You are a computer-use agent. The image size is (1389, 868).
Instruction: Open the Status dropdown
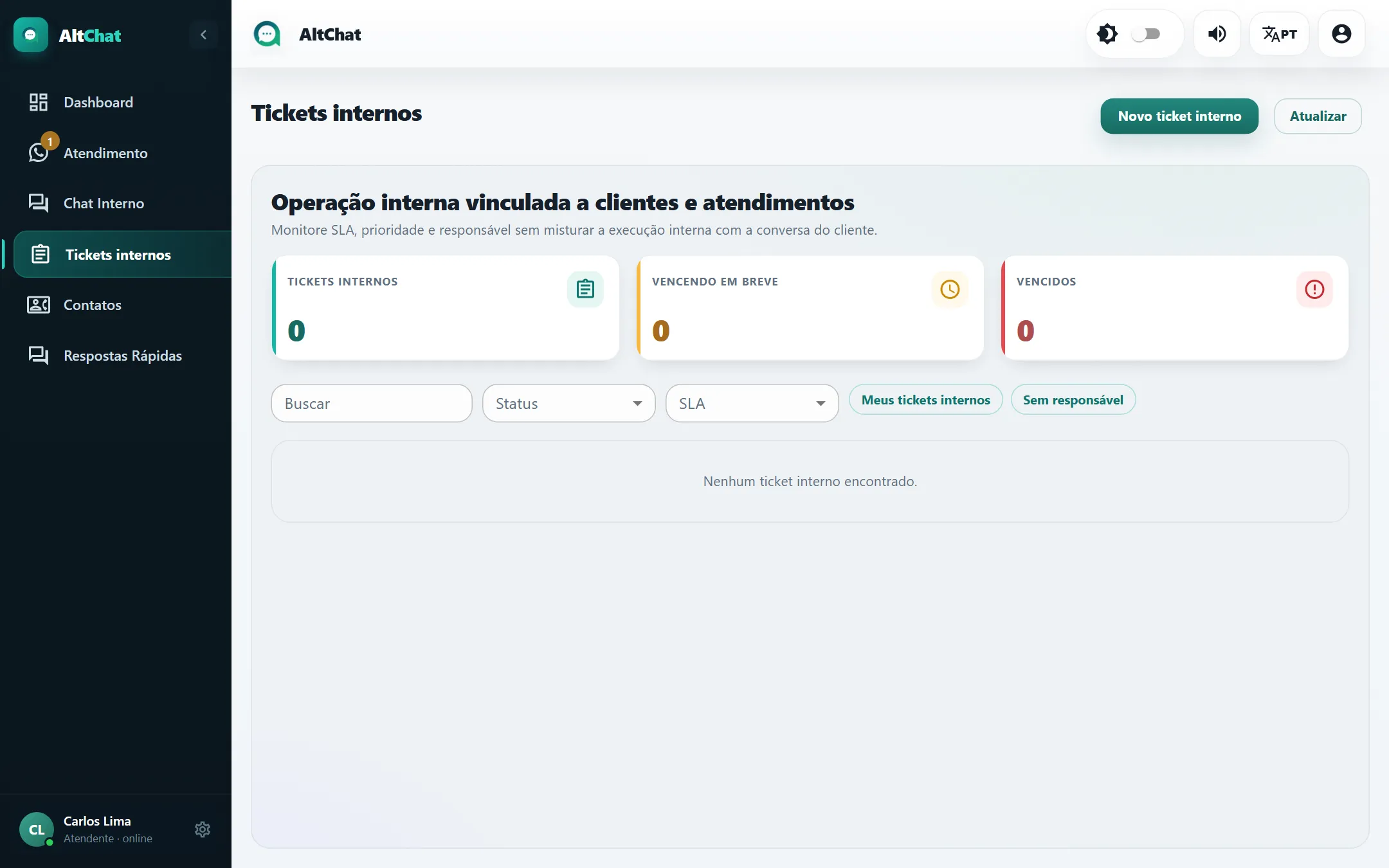pos(569,403)
